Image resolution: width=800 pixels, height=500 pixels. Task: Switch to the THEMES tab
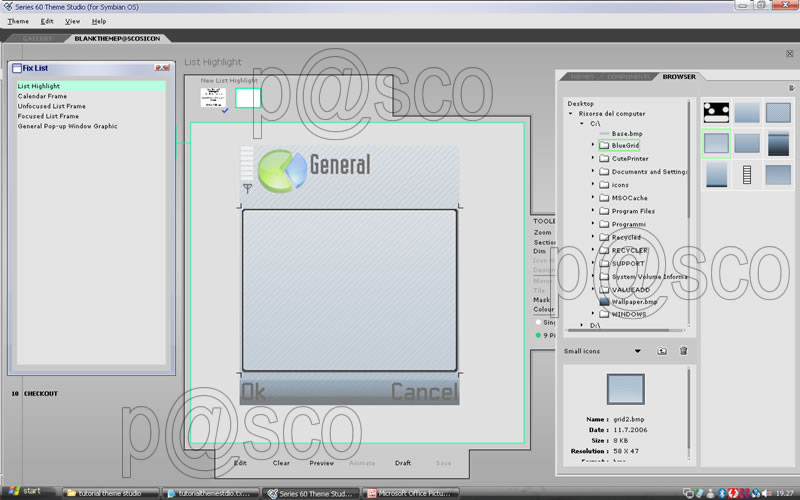(x=582, y=77)
